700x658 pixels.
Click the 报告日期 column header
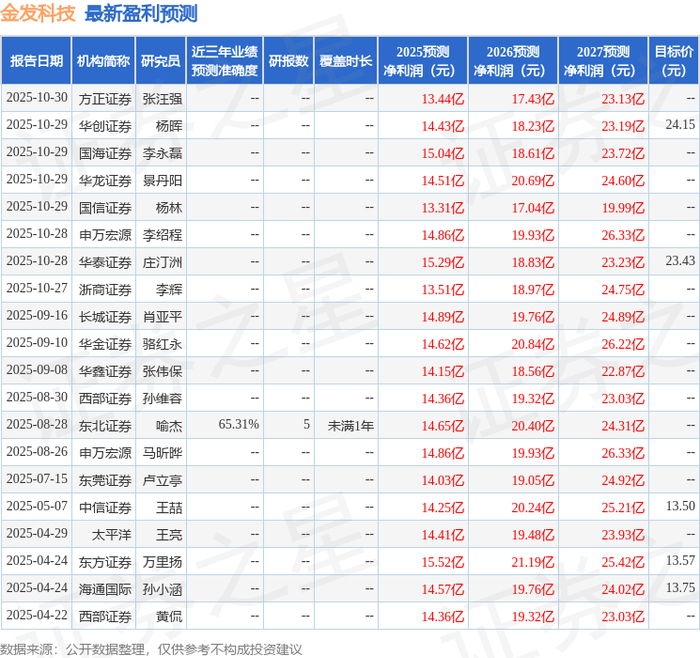pyautogui.click(x=36, y=61)
